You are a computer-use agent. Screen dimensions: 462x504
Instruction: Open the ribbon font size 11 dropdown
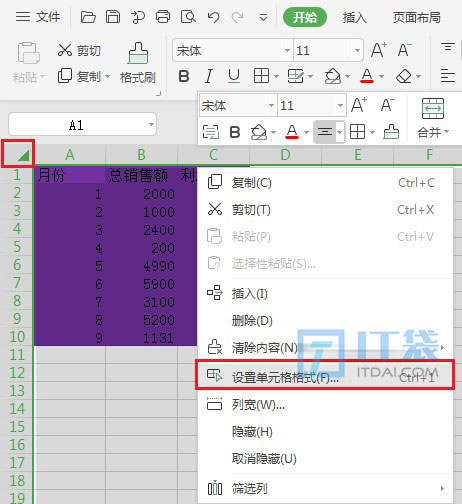357,50
